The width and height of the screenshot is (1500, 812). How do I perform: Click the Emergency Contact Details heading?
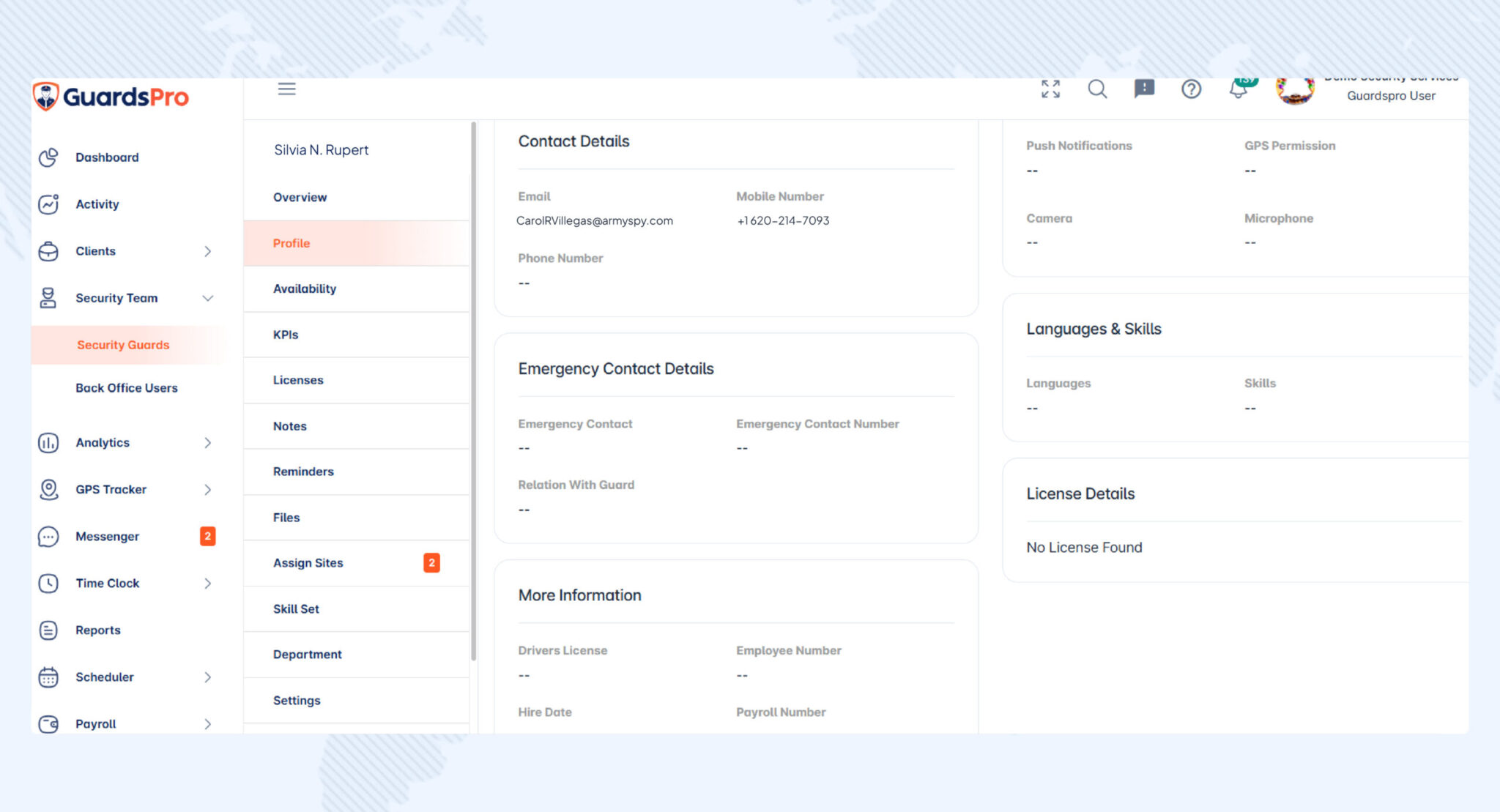[616, 369]
